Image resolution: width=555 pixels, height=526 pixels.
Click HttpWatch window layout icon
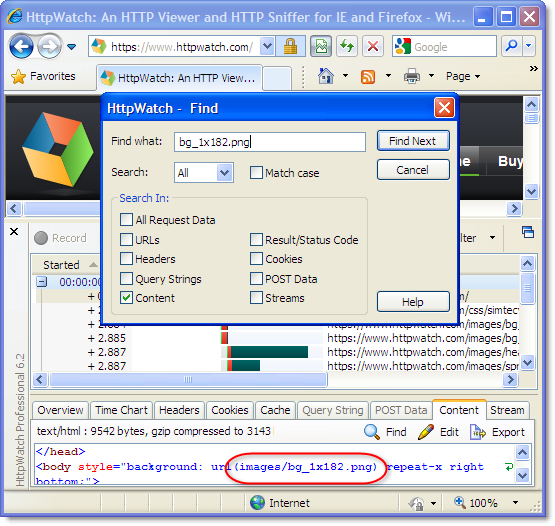(x=528, y=232)
